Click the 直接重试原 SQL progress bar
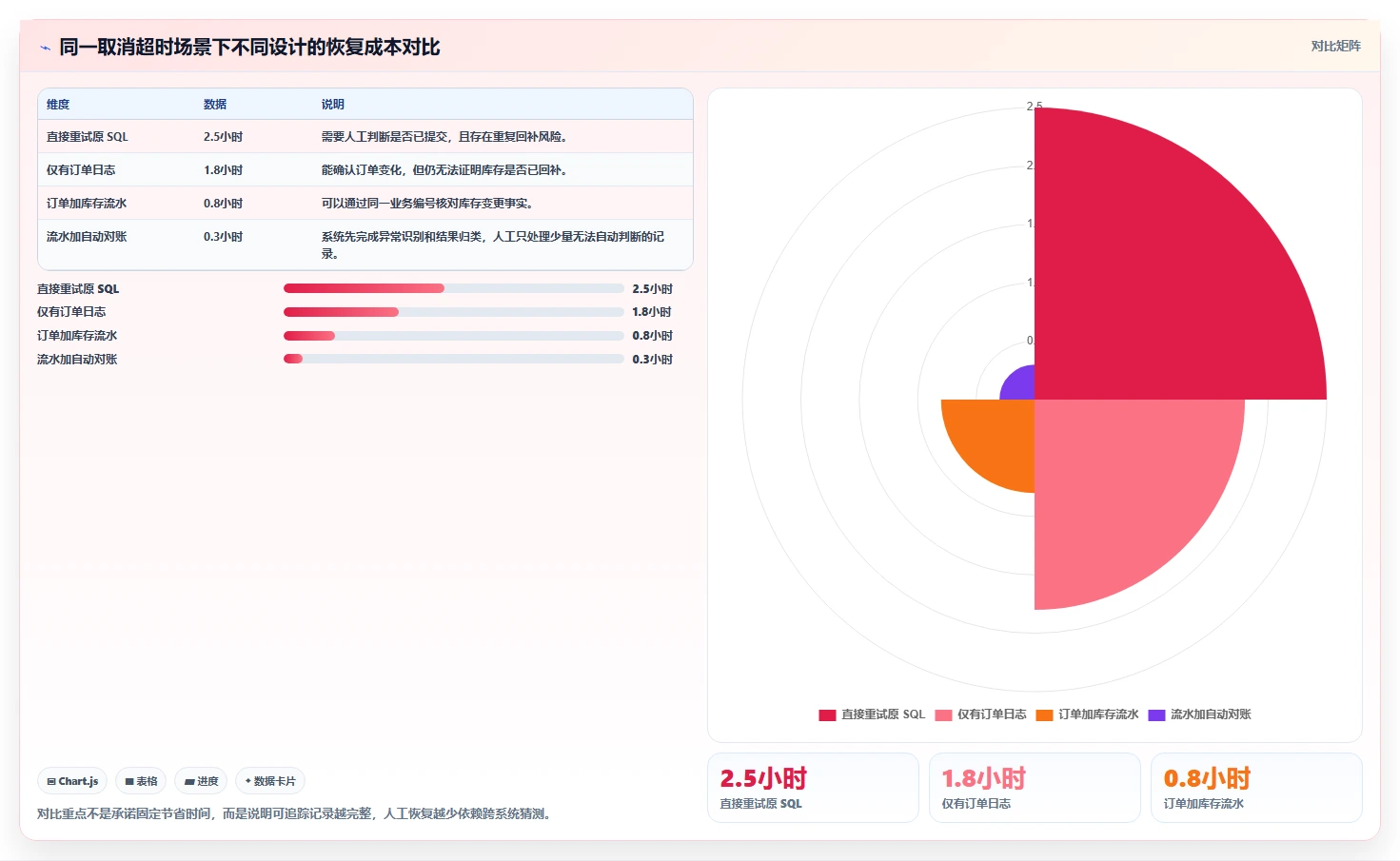Image resolution: width=1400 pixels, height=861 pixels. (x=453, y=288)
